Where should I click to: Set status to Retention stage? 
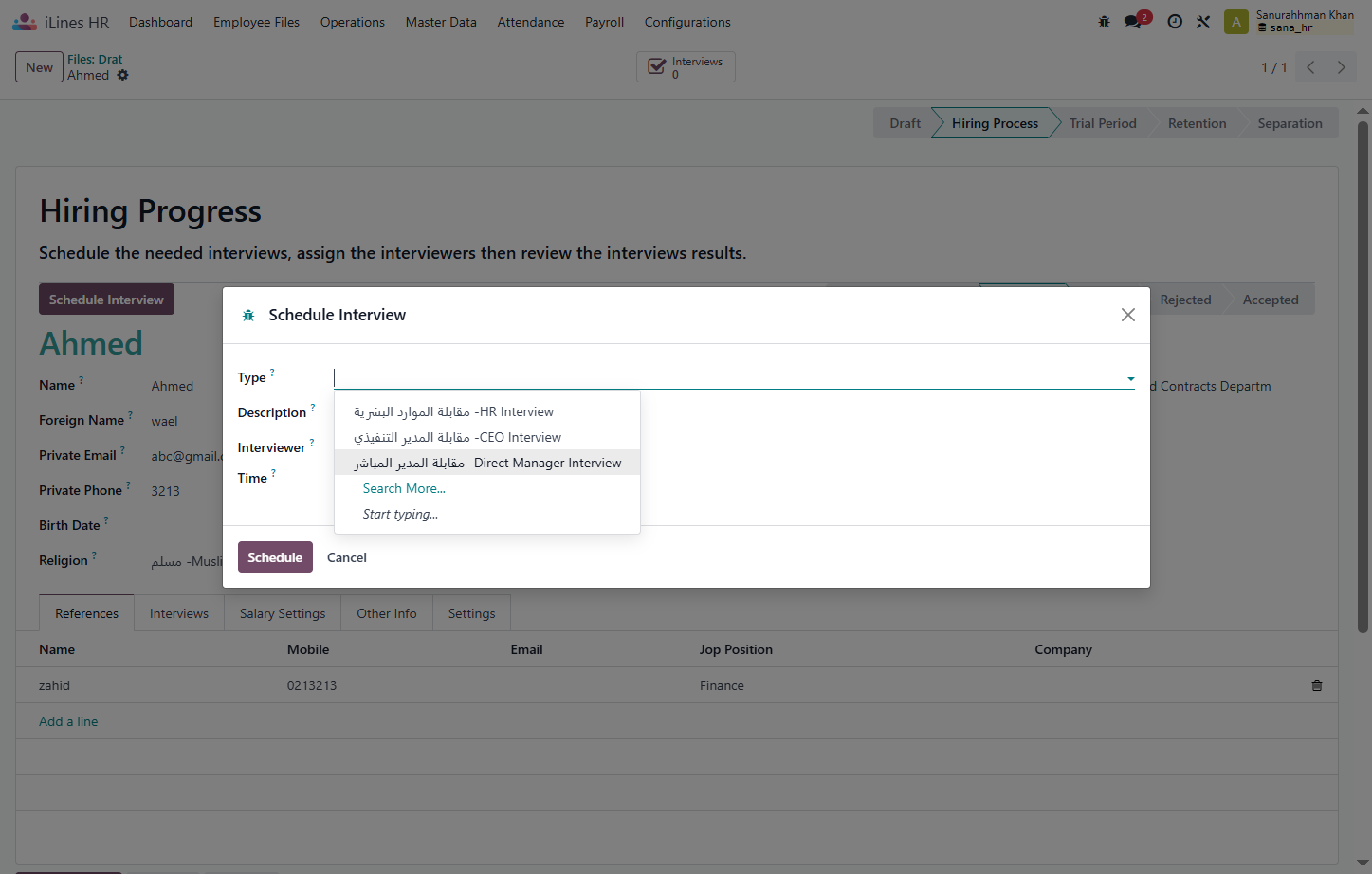click(1197, 123)
